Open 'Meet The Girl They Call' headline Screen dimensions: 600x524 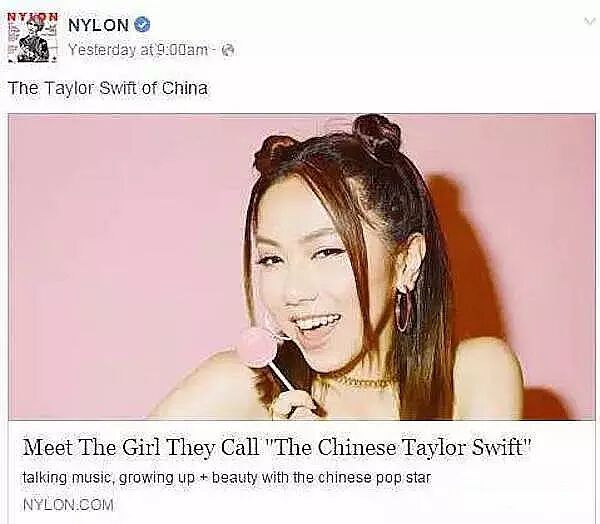(x=277, y=447)
